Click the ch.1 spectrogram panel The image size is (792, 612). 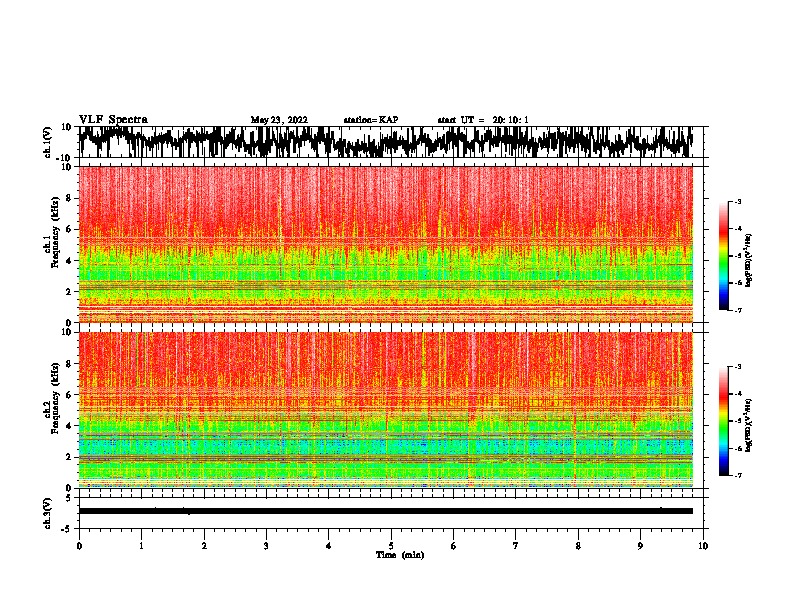coord(386,244)
